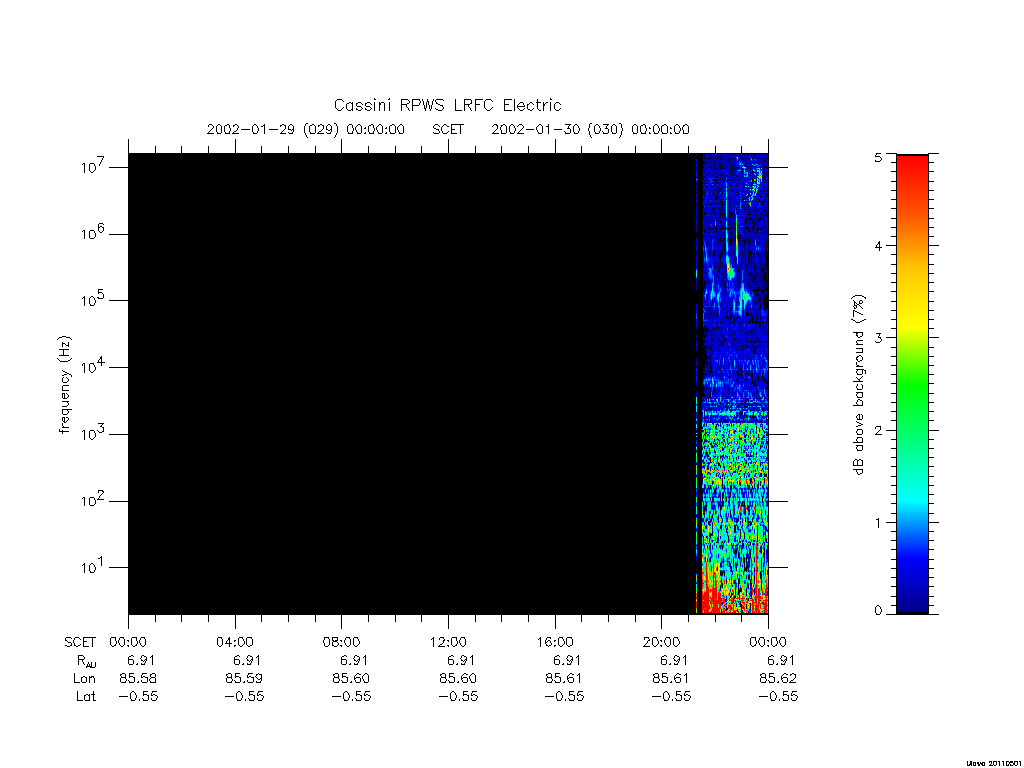Click the "SCET" label between the timestamps
Viewport: 1024px width, 768px height.
pyautogui.click(x=448, y=129)
